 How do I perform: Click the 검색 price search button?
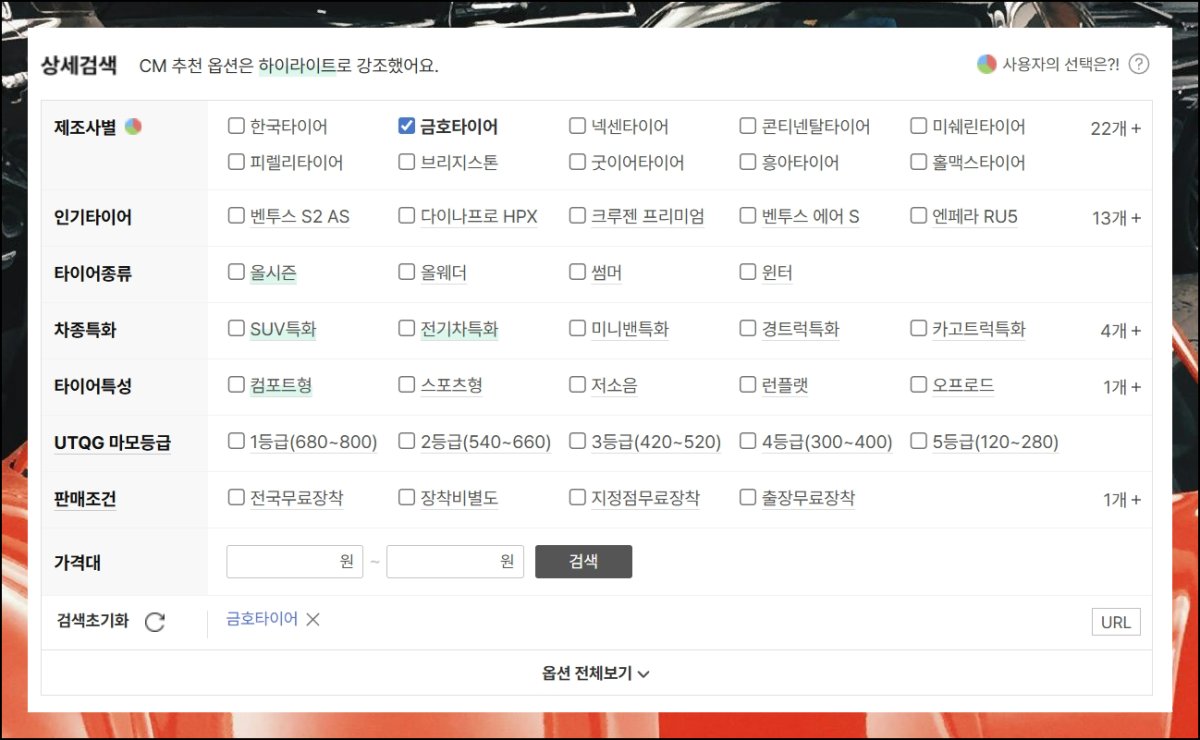click(x=584, y=562)
